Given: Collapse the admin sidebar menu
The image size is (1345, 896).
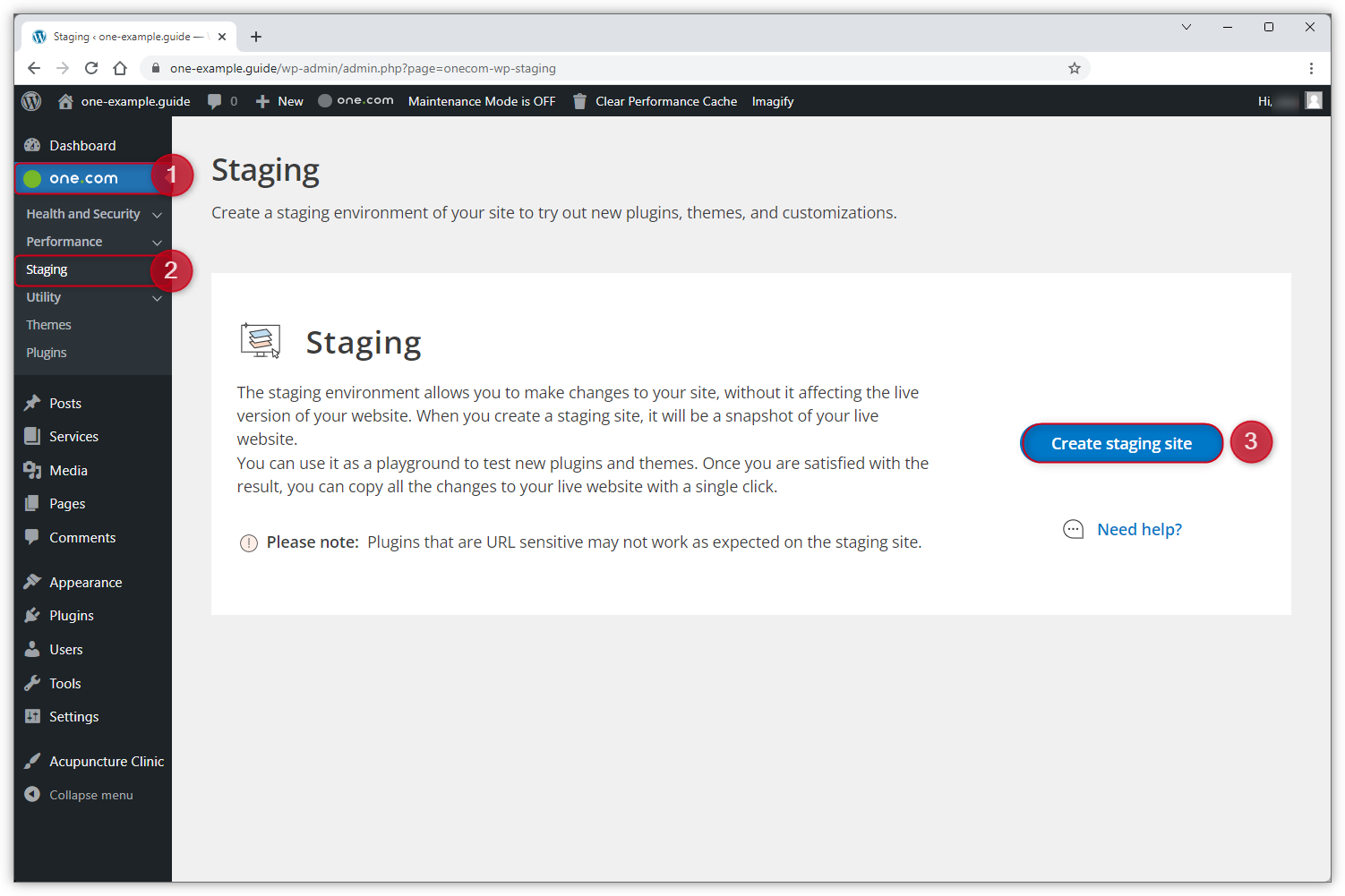Looking at the screenshot, I should tap(31, 794).
